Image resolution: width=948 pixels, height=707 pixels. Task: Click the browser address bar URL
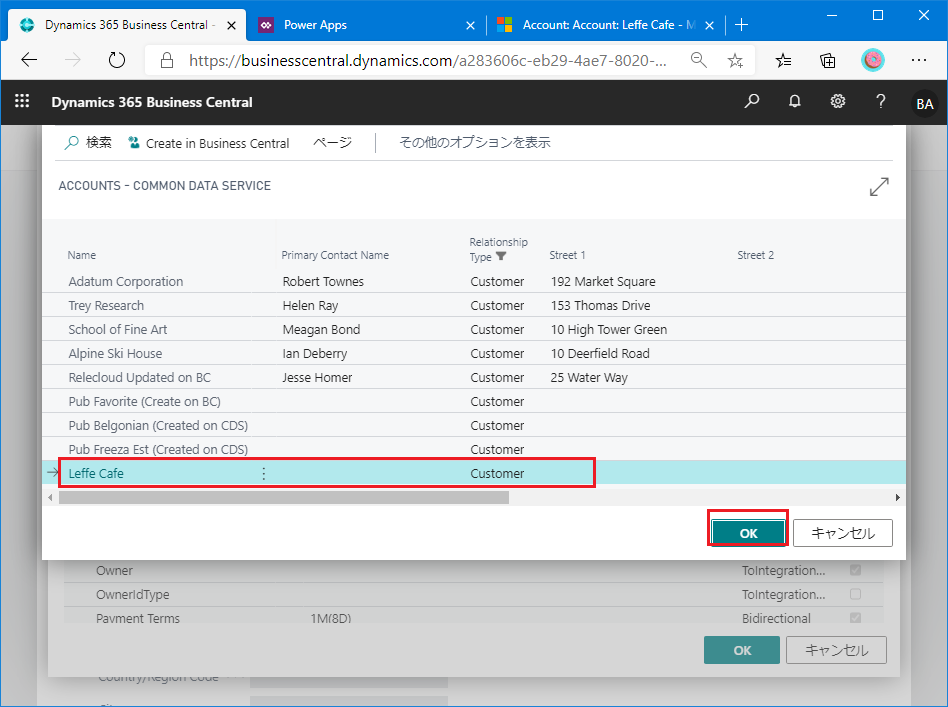(428, 60)
